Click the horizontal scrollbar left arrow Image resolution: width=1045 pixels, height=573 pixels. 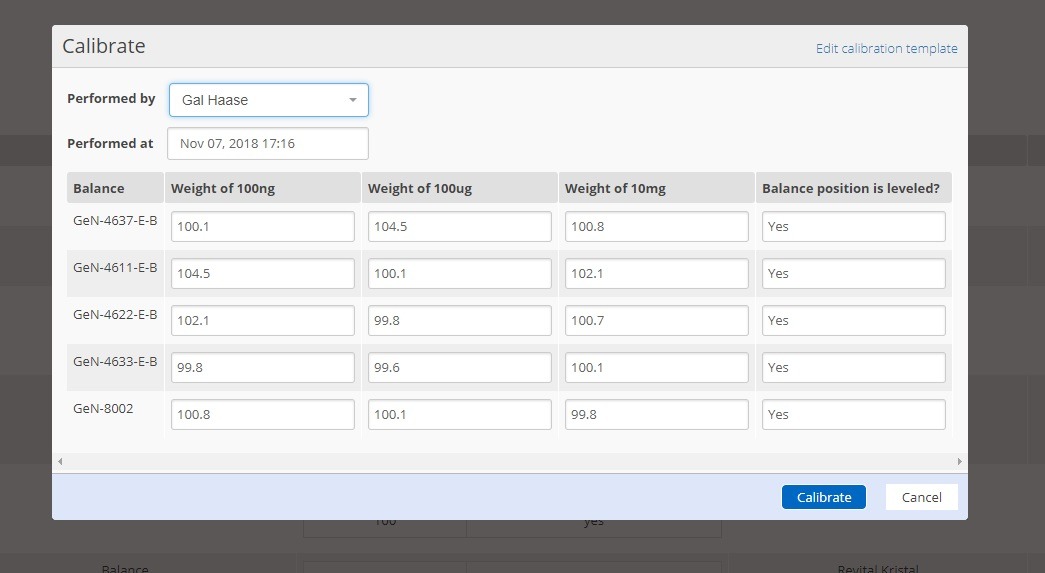pyautogui.click(x=60, y=461)
